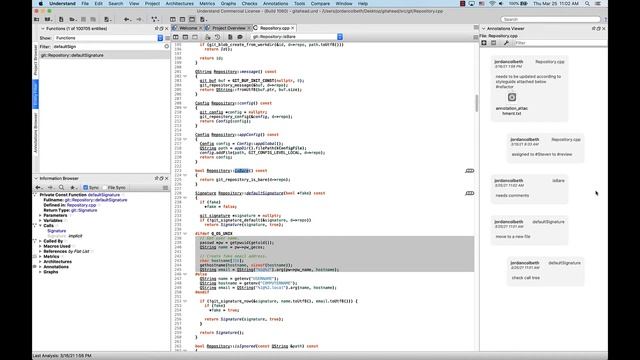640x360 pixels.
Task: Open the graph tool icon in main toolbar
Action: pyautogui.click(x=155, y=19)
